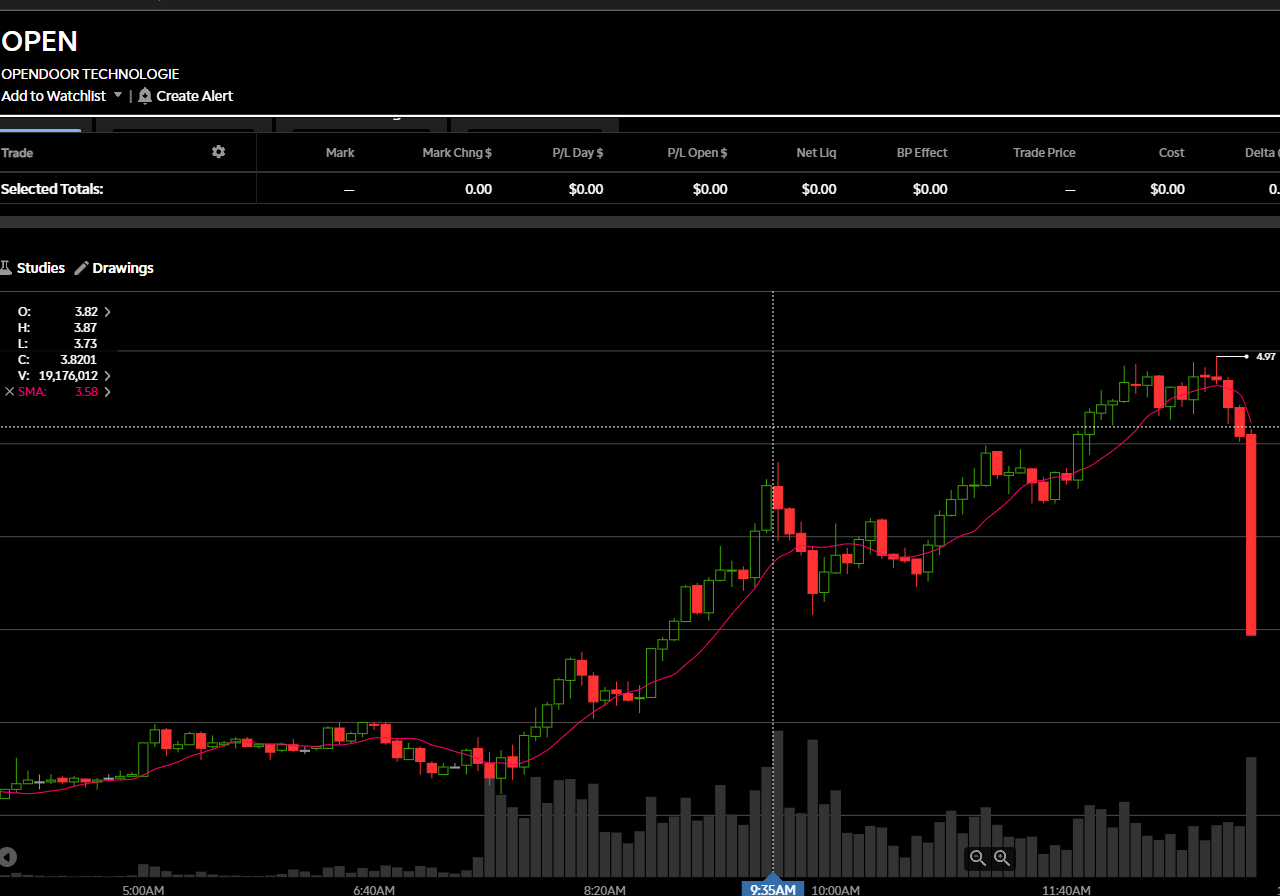
Task: Open the Studies flask icon
Action: [x=5, y=268]
